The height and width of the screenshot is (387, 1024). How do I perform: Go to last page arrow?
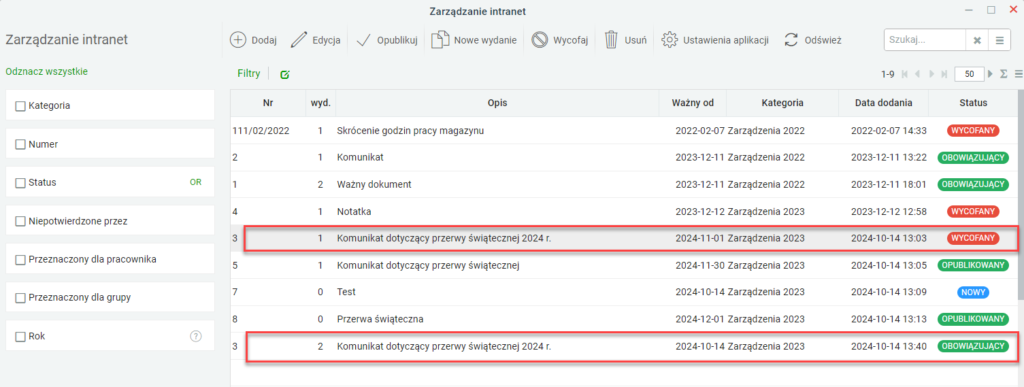point(944,74)
